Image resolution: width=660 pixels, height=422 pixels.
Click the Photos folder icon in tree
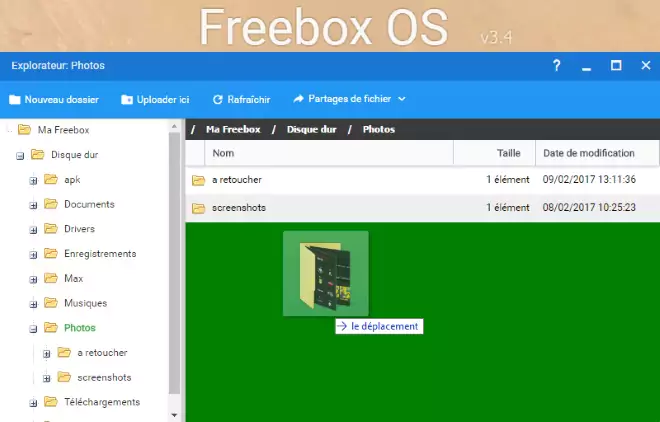[x=51, y=327]
